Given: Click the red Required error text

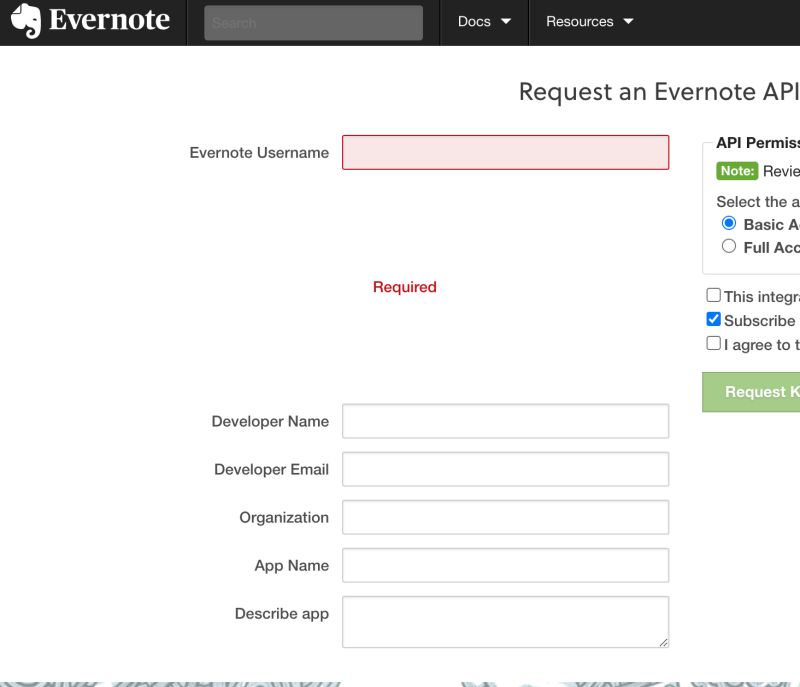Looking at the screenshot, I should 405,287.
